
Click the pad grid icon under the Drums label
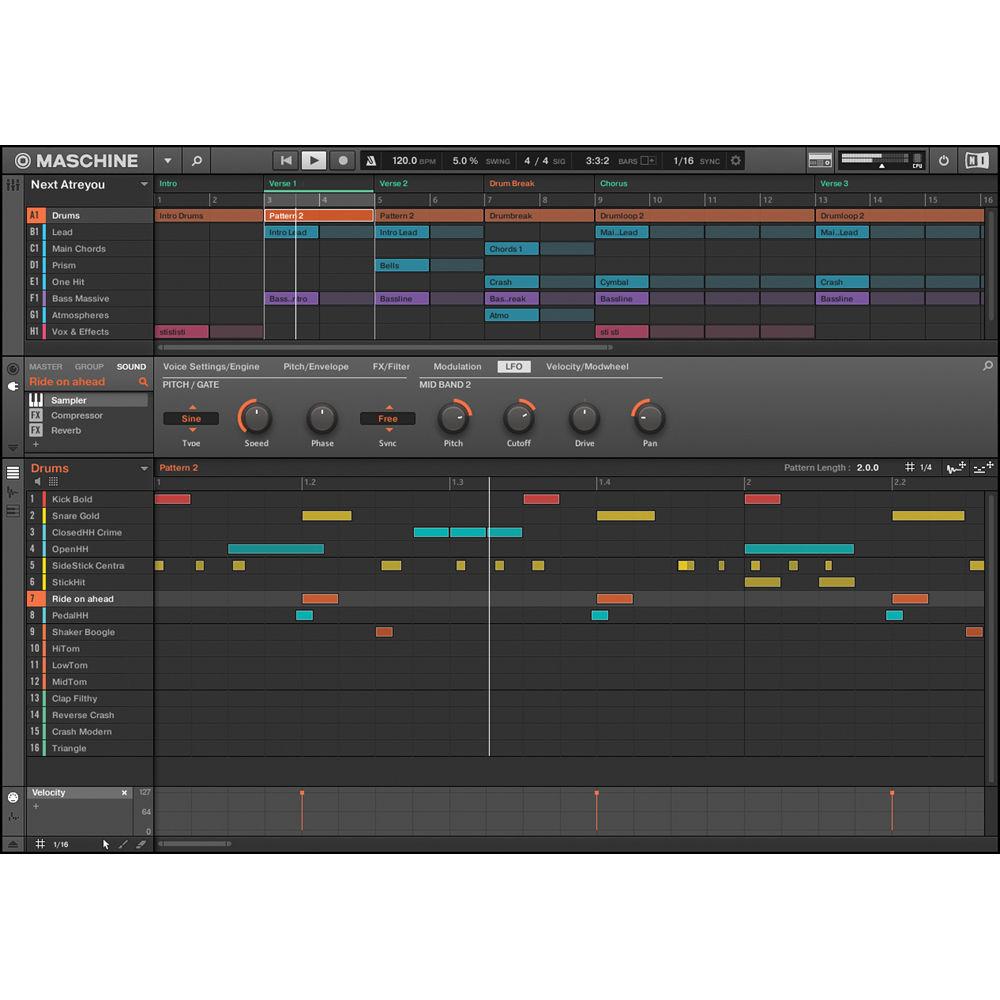coord(54,481)
